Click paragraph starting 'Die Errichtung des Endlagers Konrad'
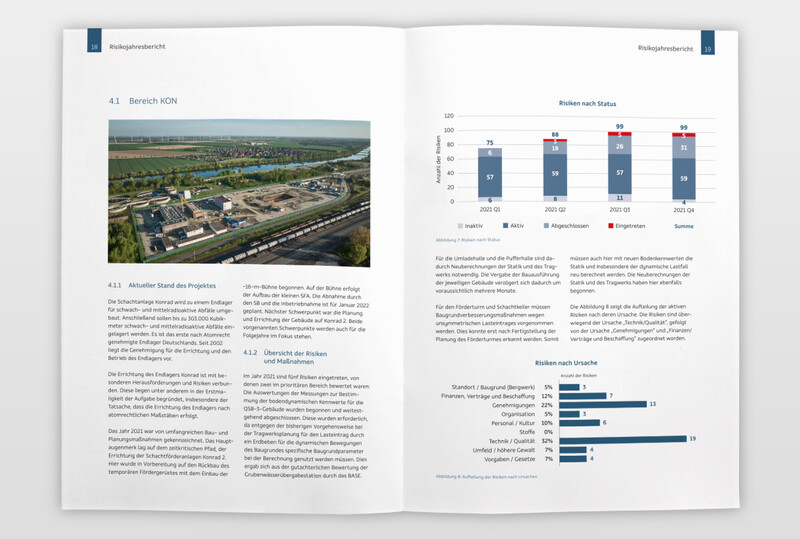 [x=169, y=395]
